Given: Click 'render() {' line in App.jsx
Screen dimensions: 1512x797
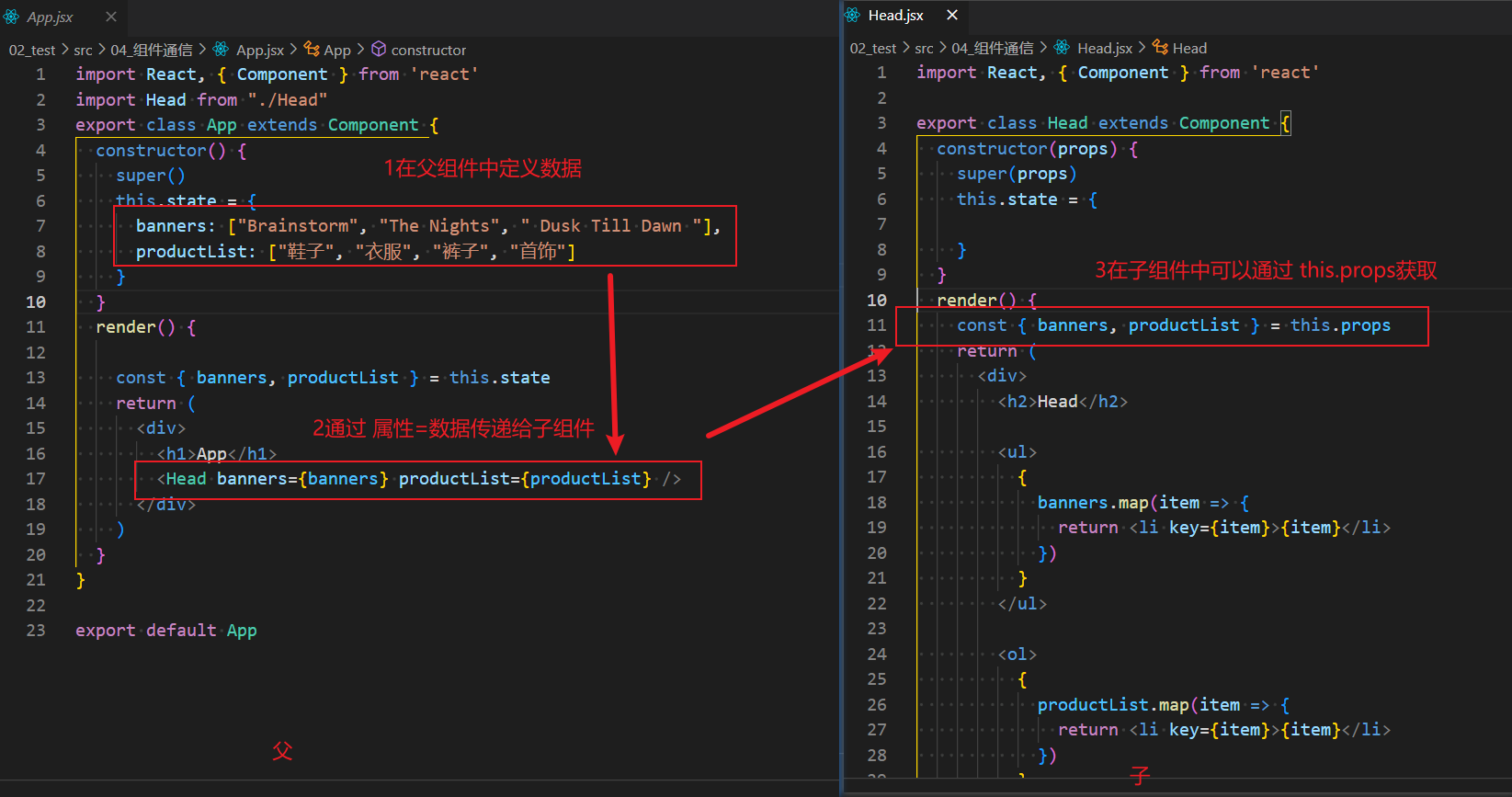Looking at the screenshot, I should point(146,326).
